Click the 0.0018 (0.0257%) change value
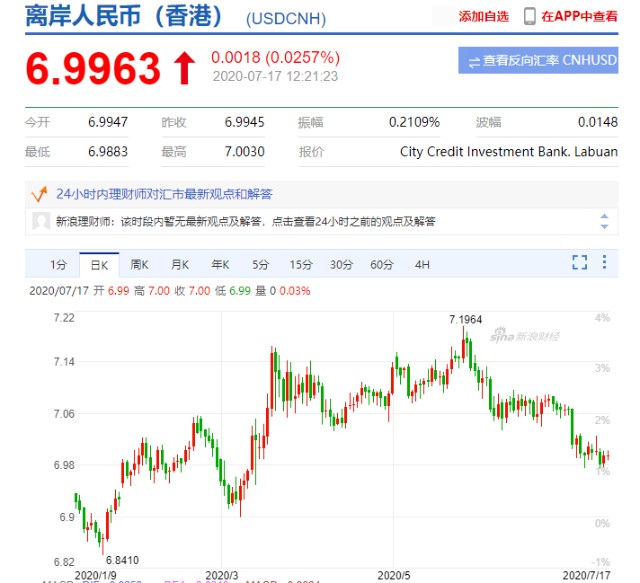640x583 pixels. click(276, 58)
